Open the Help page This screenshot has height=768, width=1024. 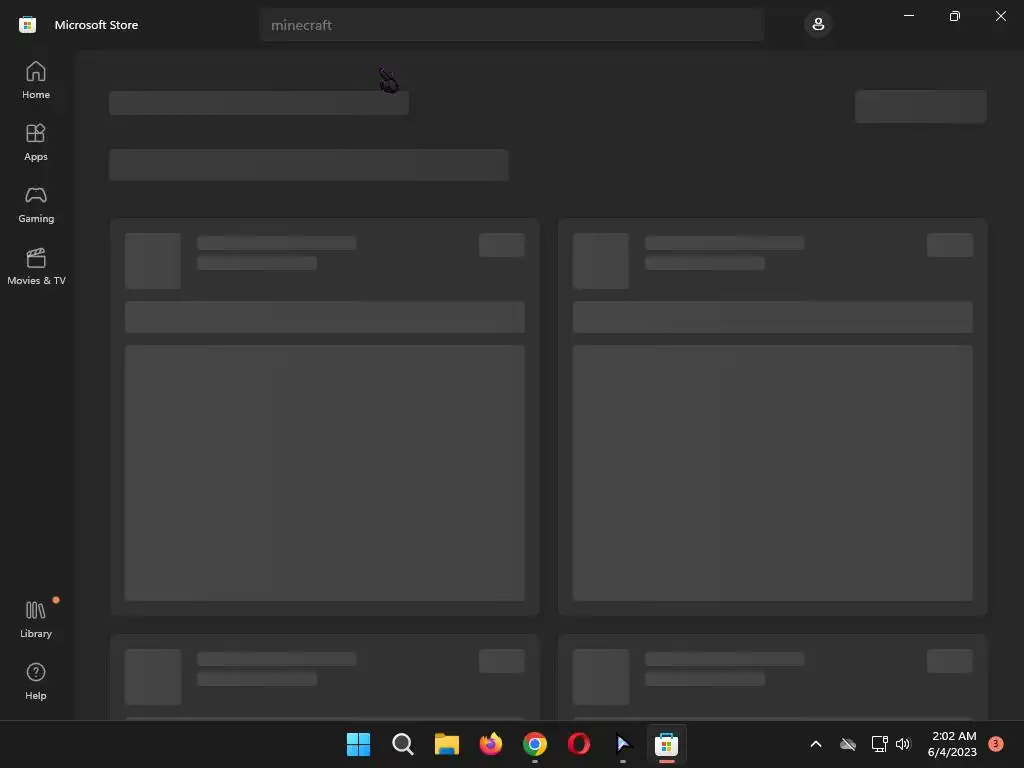36,681
